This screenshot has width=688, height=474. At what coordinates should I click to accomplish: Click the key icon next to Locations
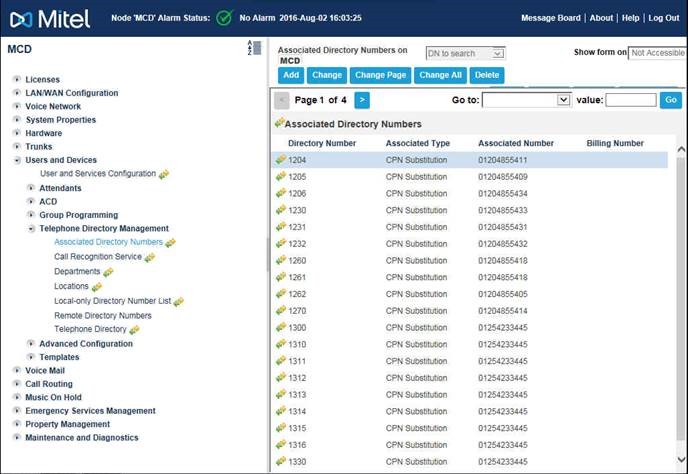tap(97, 287)
